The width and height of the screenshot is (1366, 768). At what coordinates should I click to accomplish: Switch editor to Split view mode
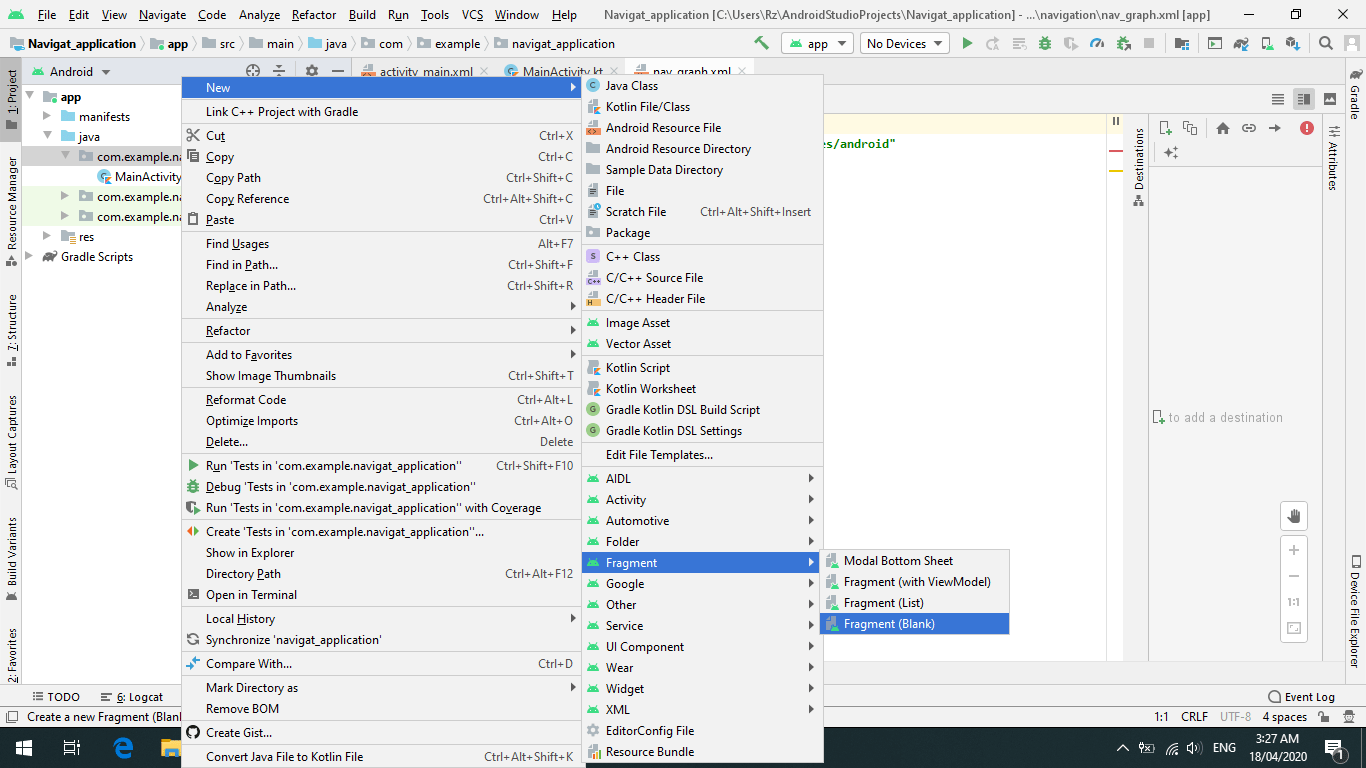pyautogui.click(x=1303, y=99)
